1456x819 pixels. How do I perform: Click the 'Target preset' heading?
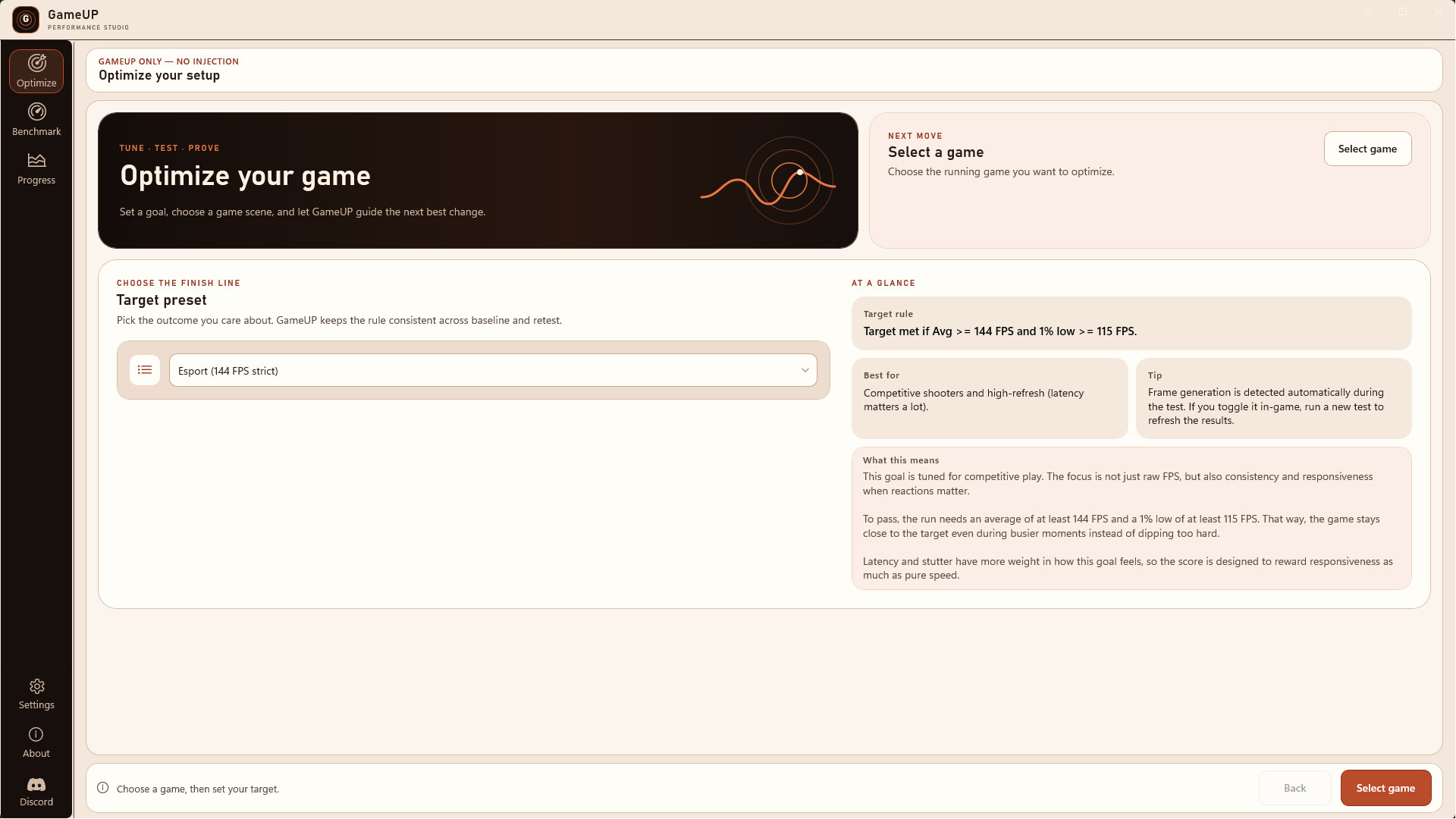[162, 300]
